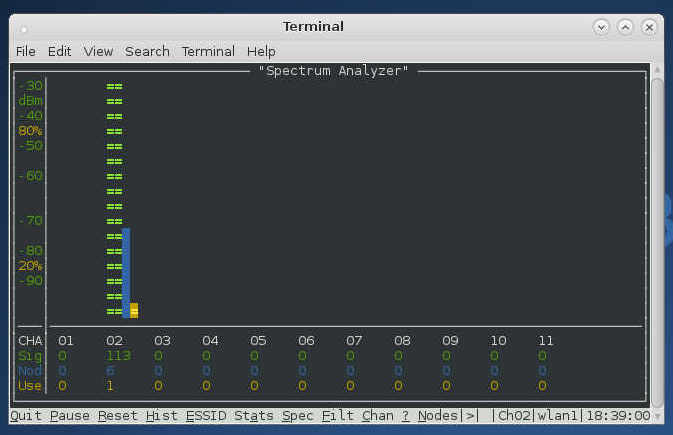
Task: Click Reset in the bottom command bar
Action: point(118,416)
